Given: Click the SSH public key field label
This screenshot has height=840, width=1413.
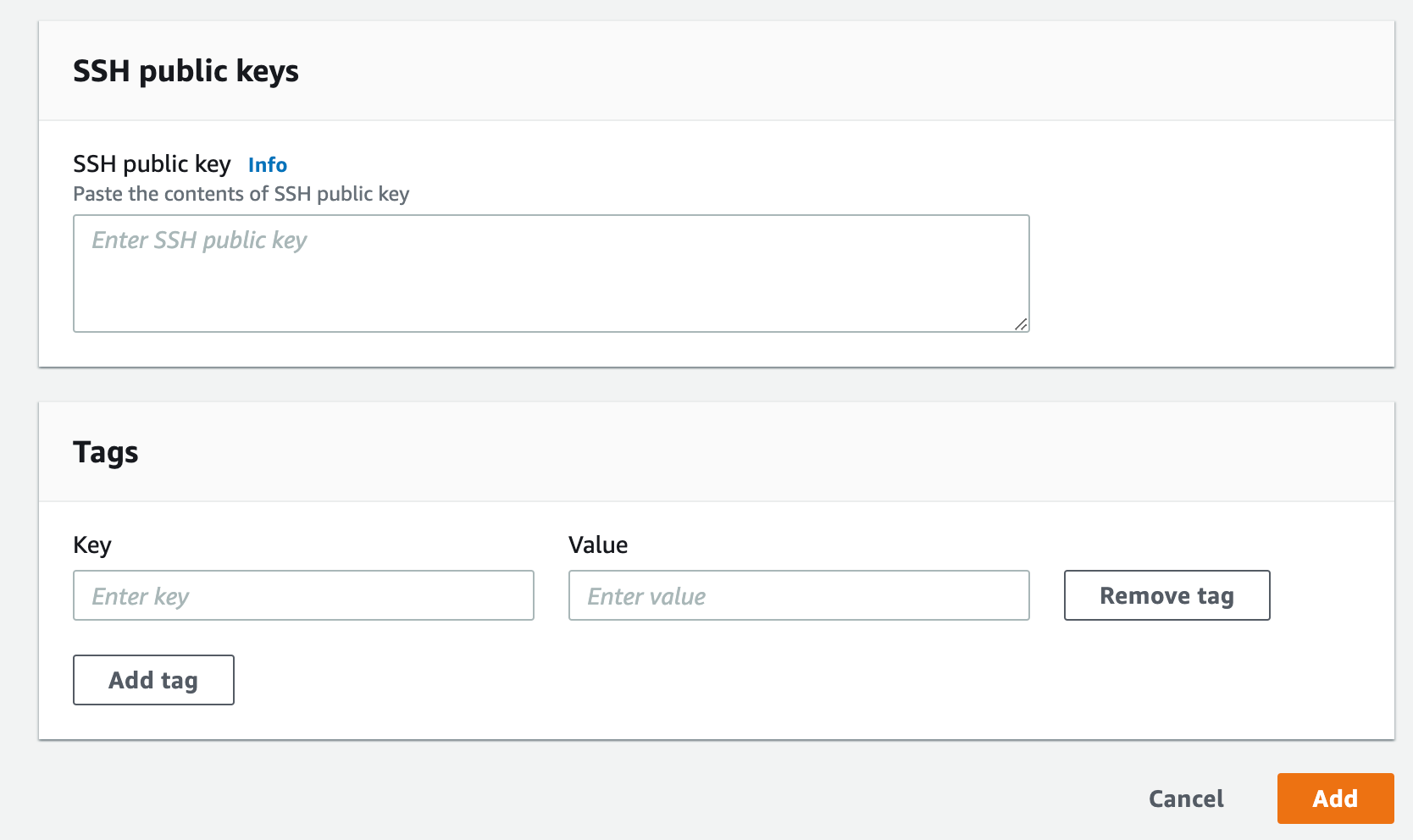Looking at the screenshot, I should 152,163.
